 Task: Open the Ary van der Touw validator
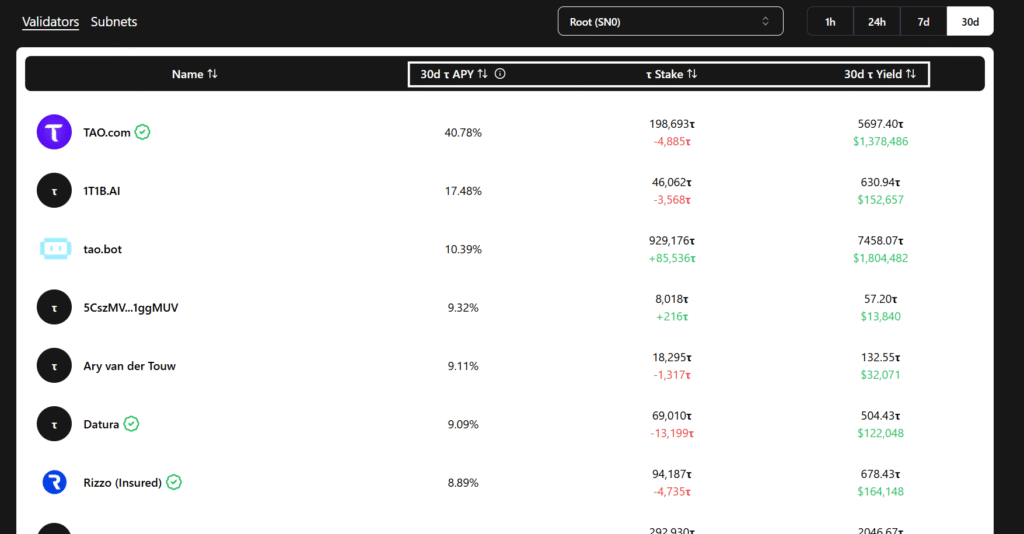[x=129, y=366]
